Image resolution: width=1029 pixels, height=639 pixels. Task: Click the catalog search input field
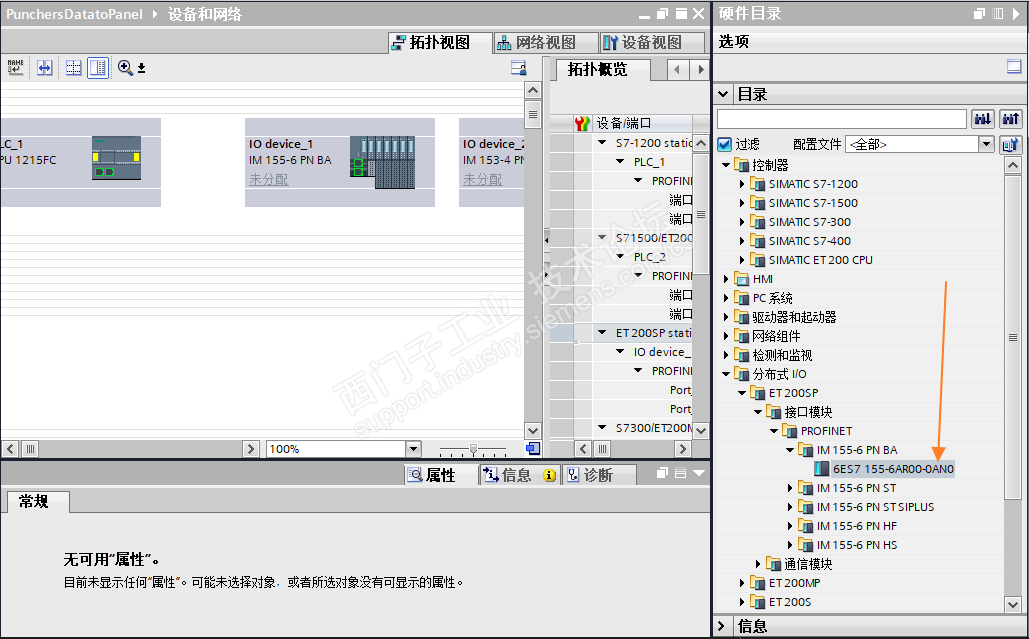[x=842, y=119]
